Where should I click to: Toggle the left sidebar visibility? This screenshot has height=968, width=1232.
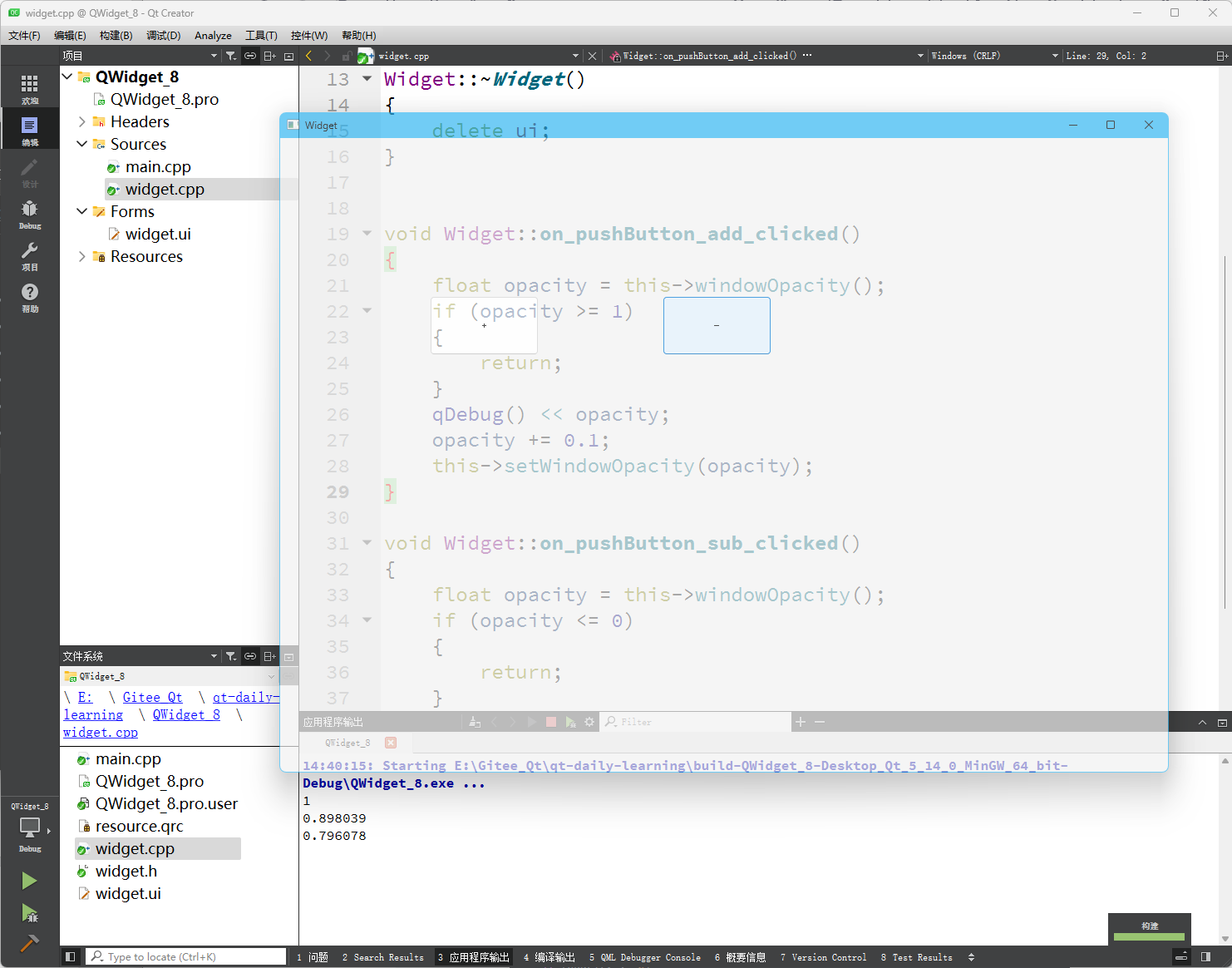70,957
